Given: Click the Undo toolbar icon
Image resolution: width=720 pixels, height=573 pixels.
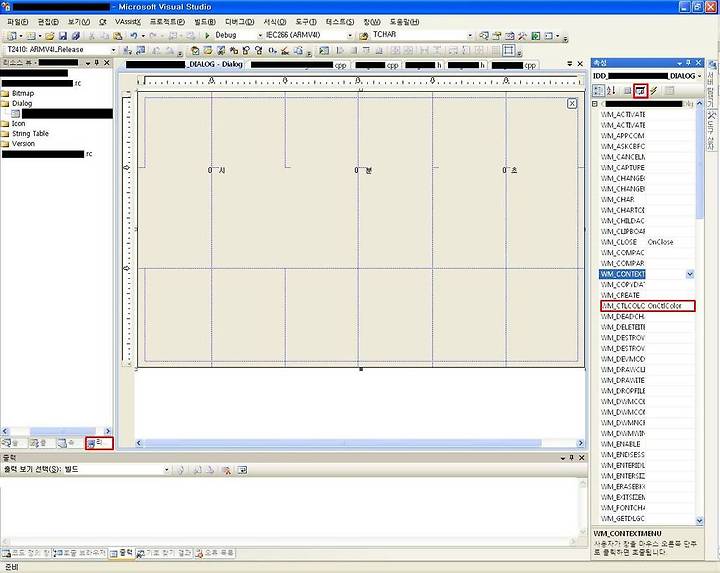Looking at the screenshot, I should tap(133, 35).
